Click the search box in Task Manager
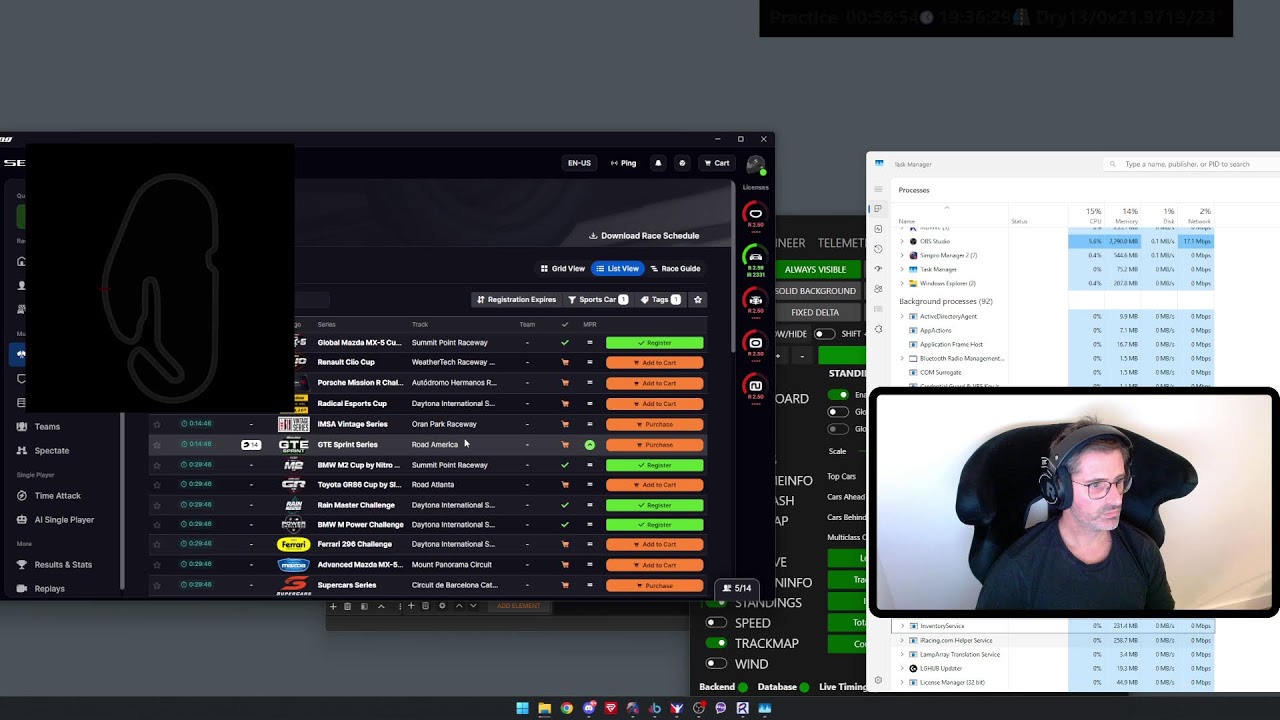1280x720 pixels. click(x=1190, y=164)
